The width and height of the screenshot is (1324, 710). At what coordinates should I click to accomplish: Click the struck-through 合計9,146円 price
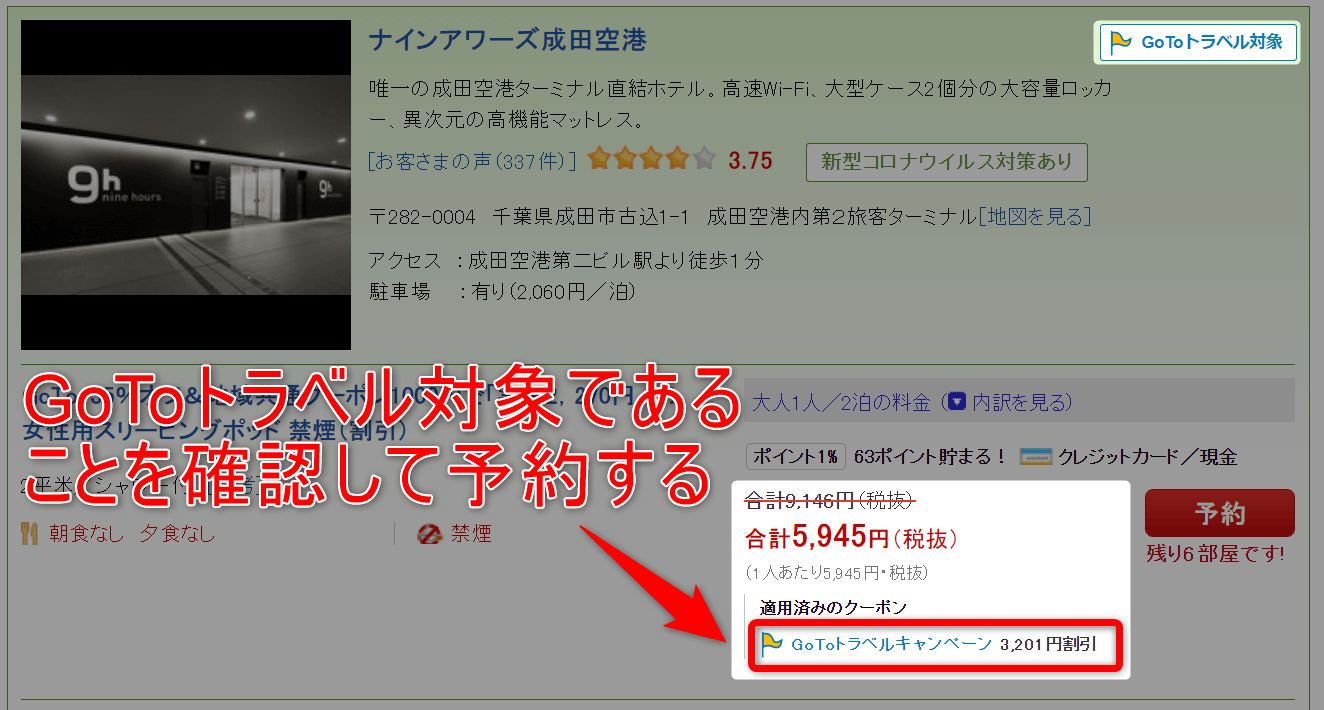point(830,502)
